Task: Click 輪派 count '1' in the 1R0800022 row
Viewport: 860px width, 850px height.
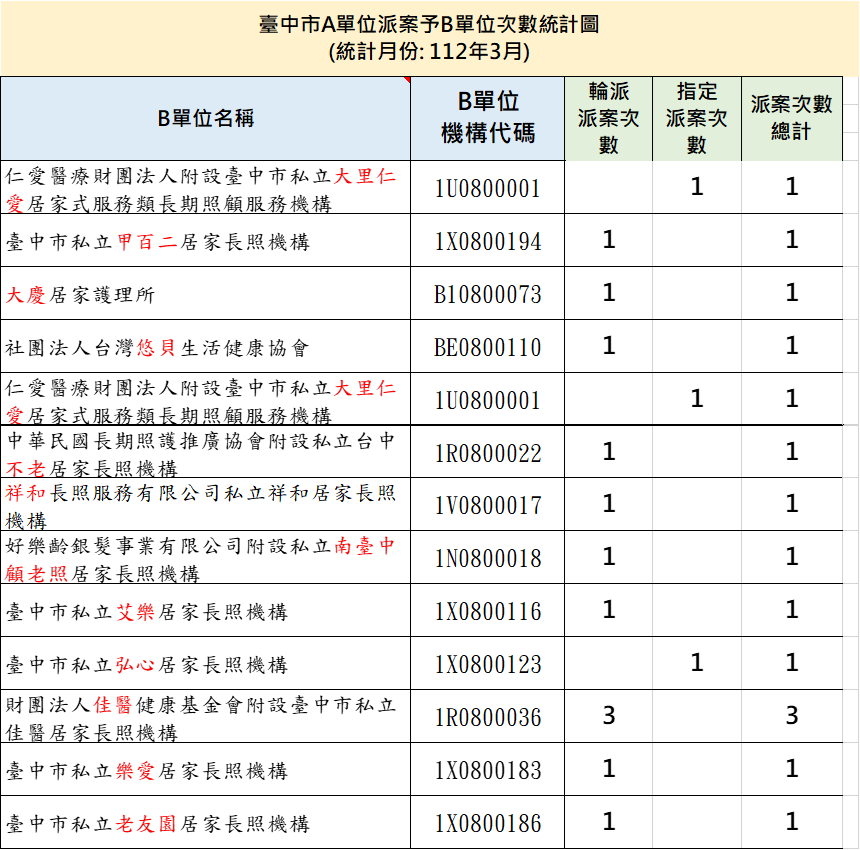Action: [609, 452]
